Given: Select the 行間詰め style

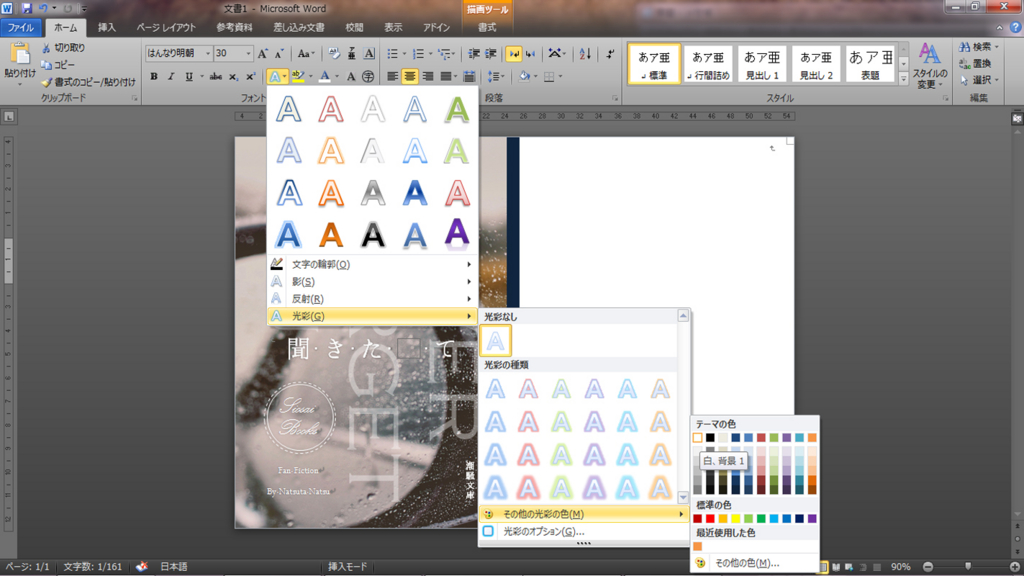Looking at the screenshot, I should pyautogui.click(x=708, y=64).
